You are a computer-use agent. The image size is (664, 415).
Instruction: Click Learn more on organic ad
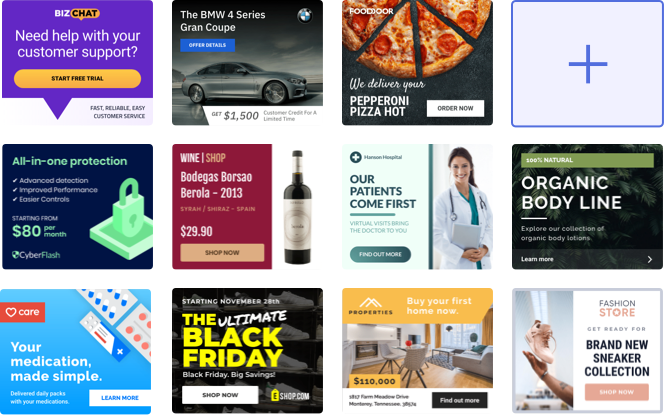coord(537,259)
